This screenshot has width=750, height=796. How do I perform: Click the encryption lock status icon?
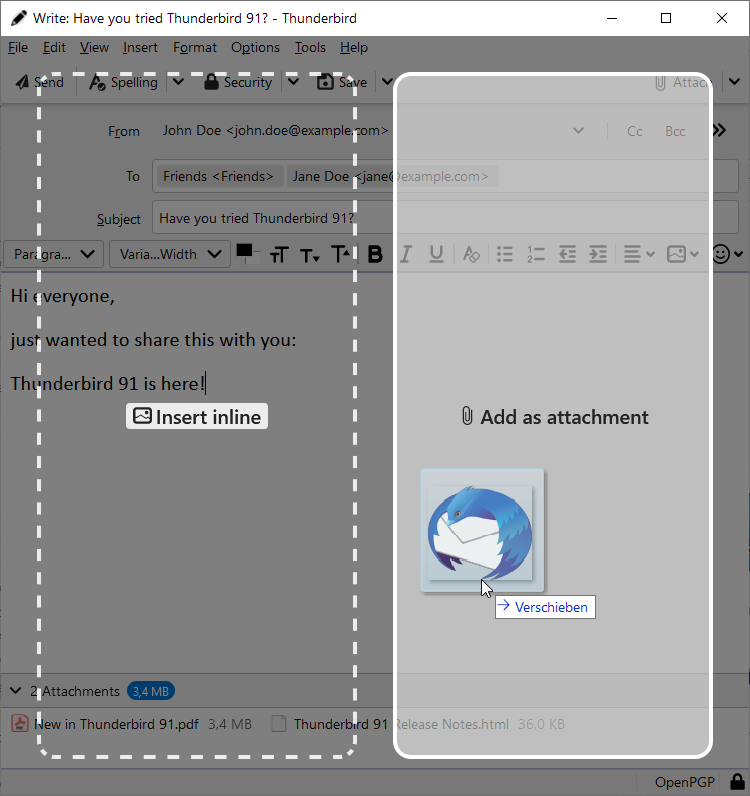pos(737,782)
